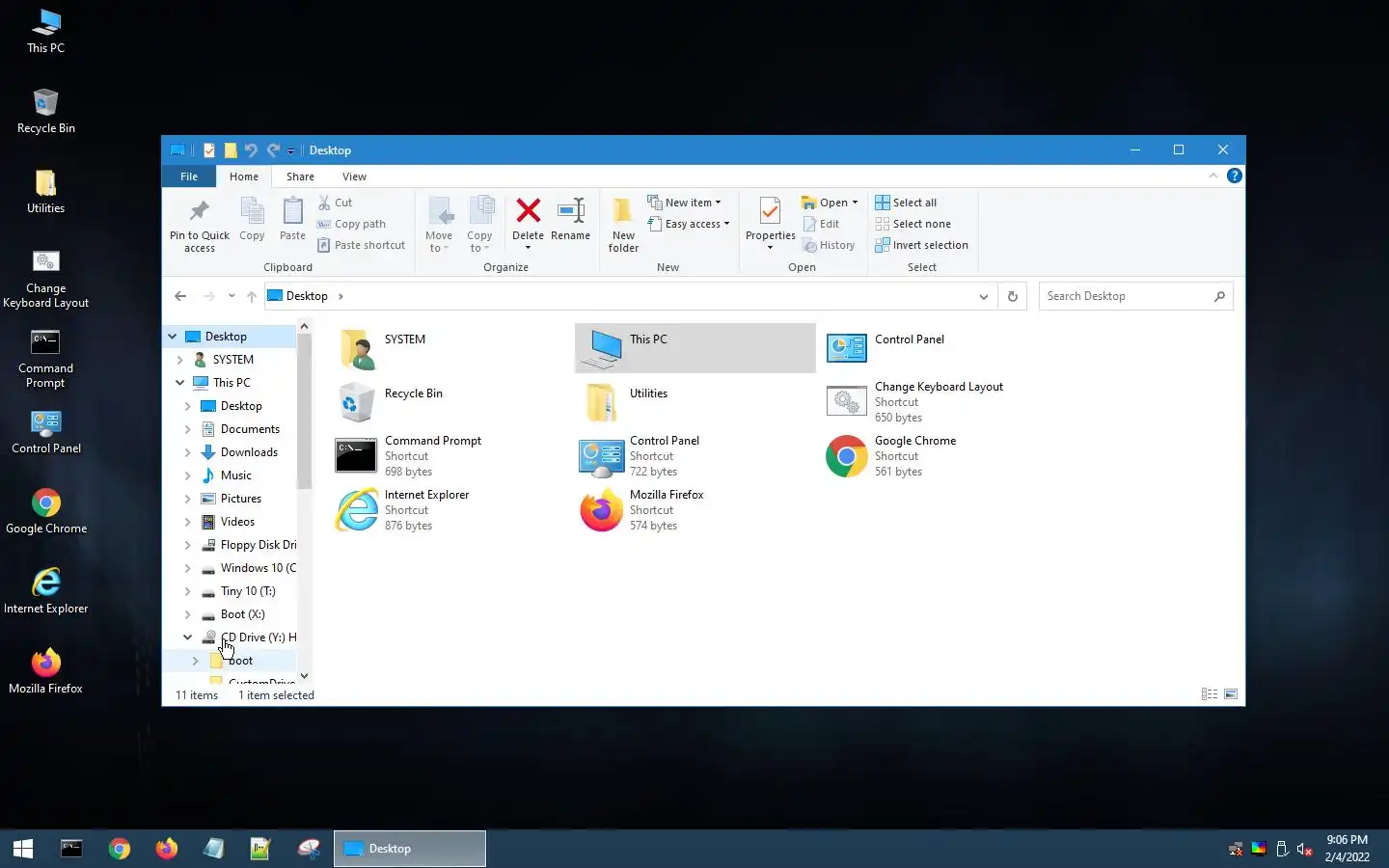Select Videos in the navigation pane
This screenshot has height=868, width=1389.
point(237,522)
